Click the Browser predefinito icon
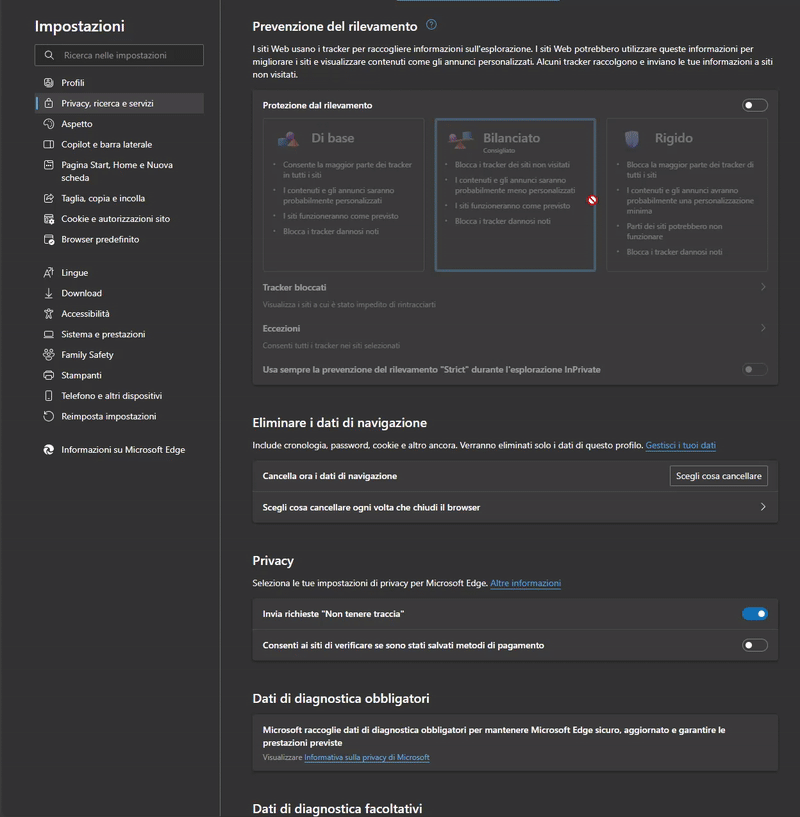This screenshot has height=817, width=800. (48, 239)
